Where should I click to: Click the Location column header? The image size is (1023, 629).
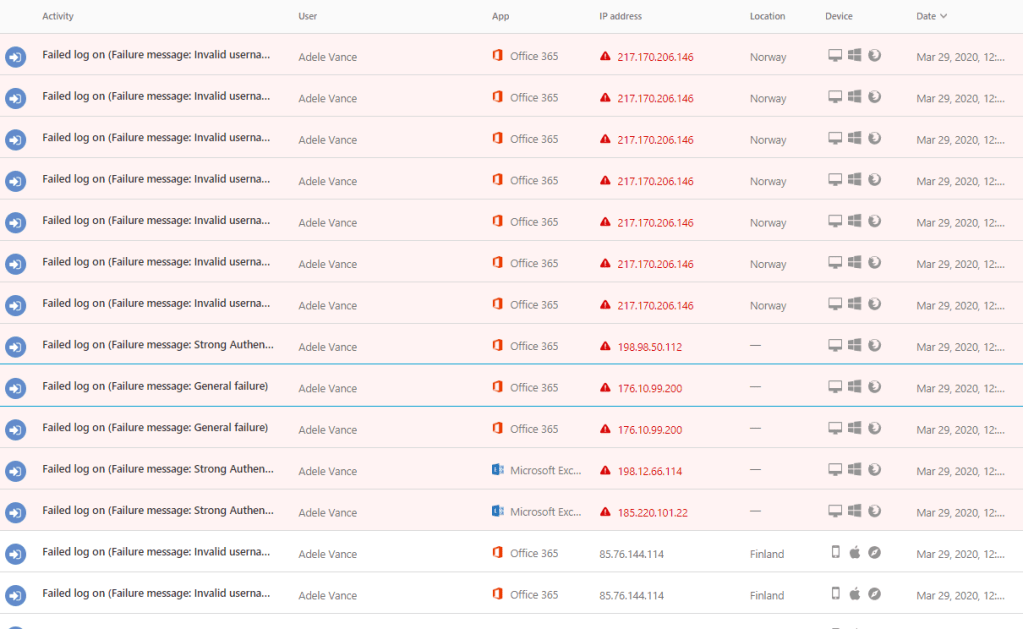pyautogui.click(x=767, y=16)
